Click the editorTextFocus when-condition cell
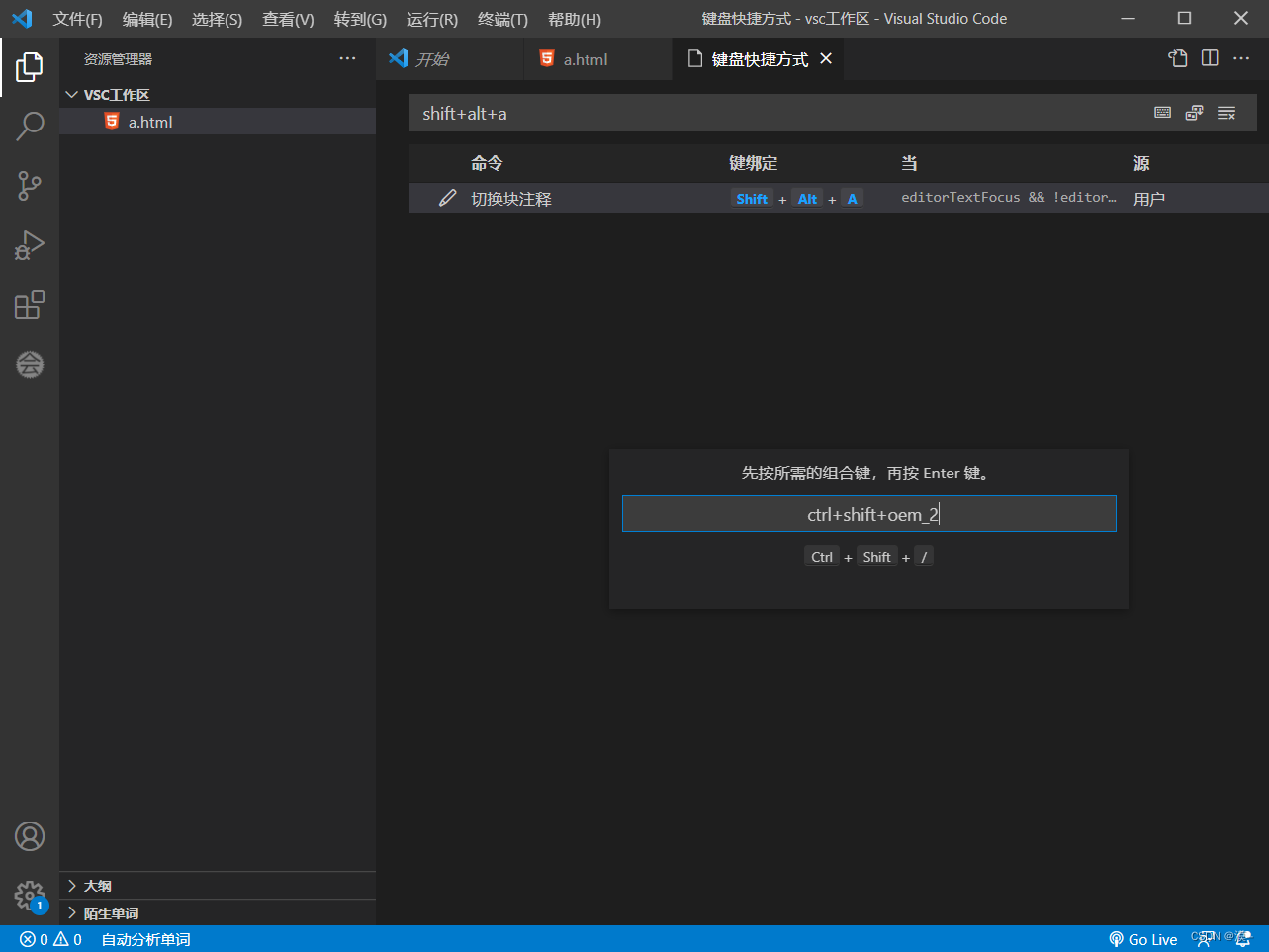The image size is (1269, 952). pos(1009,198)
